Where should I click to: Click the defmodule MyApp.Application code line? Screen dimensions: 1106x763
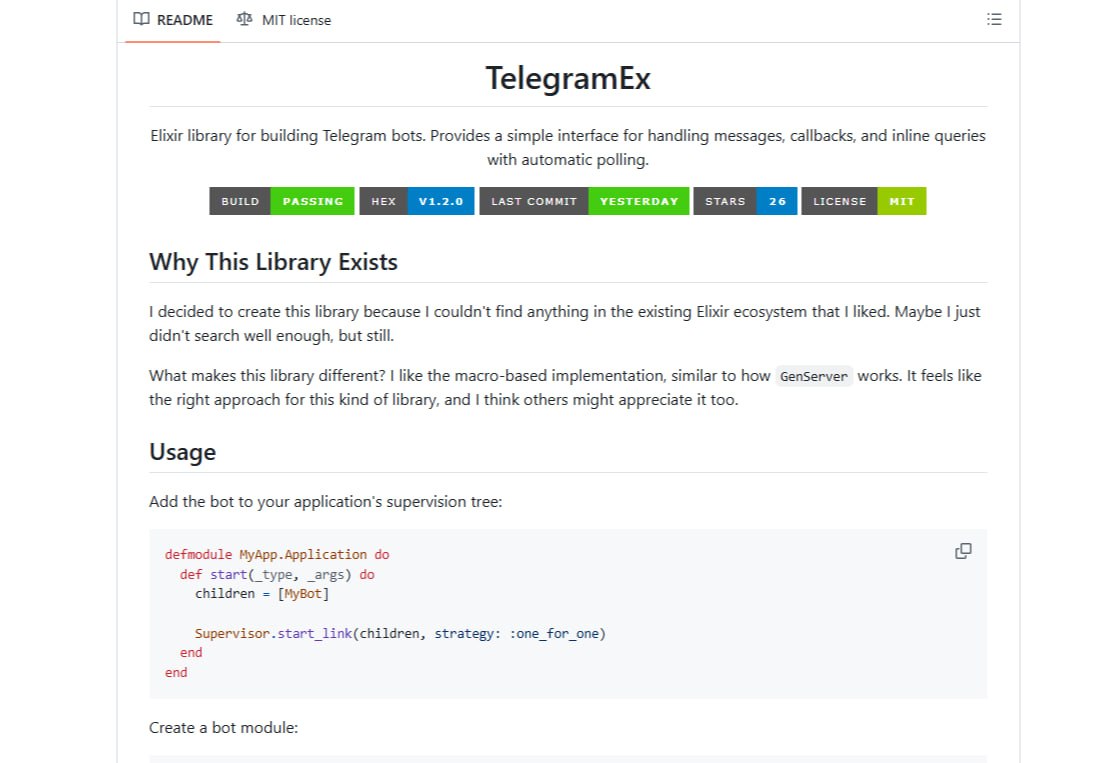coord(278,554)
